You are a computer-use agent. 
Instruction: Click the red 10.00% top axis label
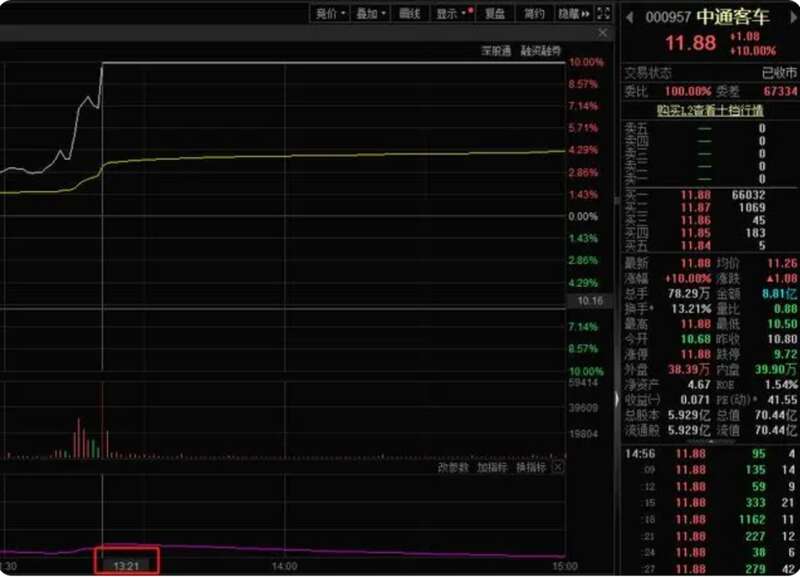tap(586, 62)
